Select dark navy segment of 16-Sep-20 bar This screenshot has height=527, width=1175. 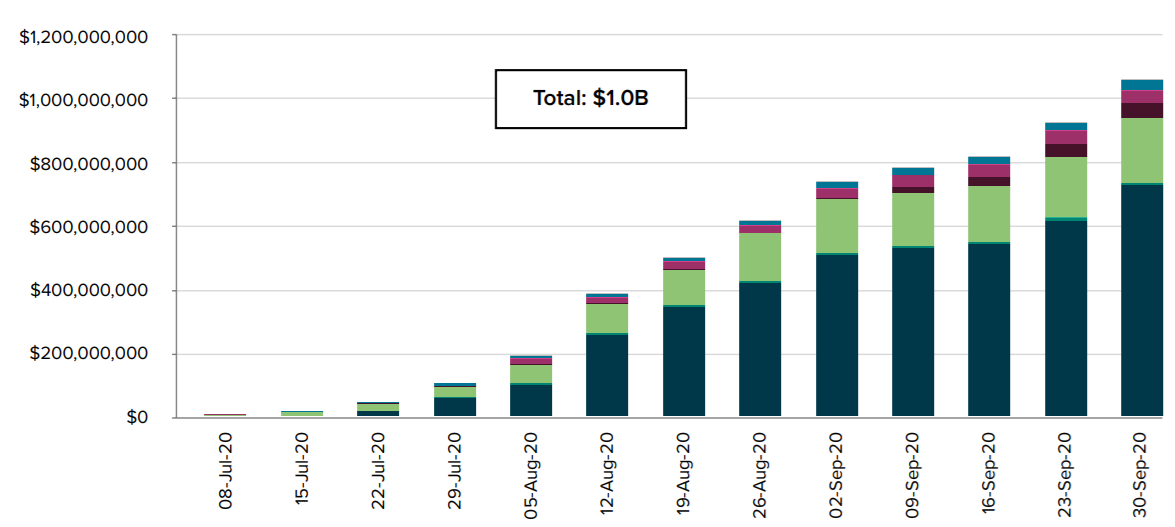(x=989, y=330)
